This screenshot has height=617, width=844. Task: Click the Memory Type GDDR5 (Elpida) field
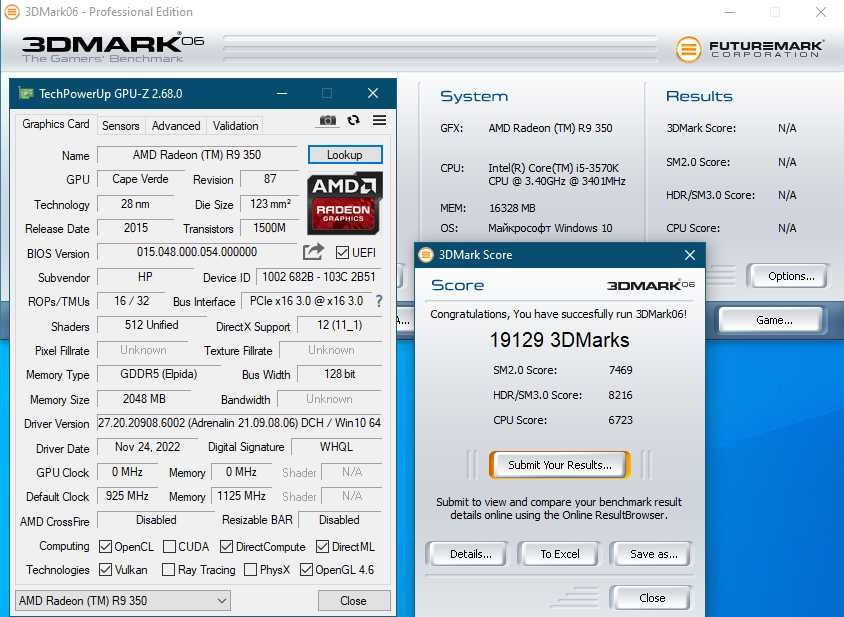coord(159,374)
